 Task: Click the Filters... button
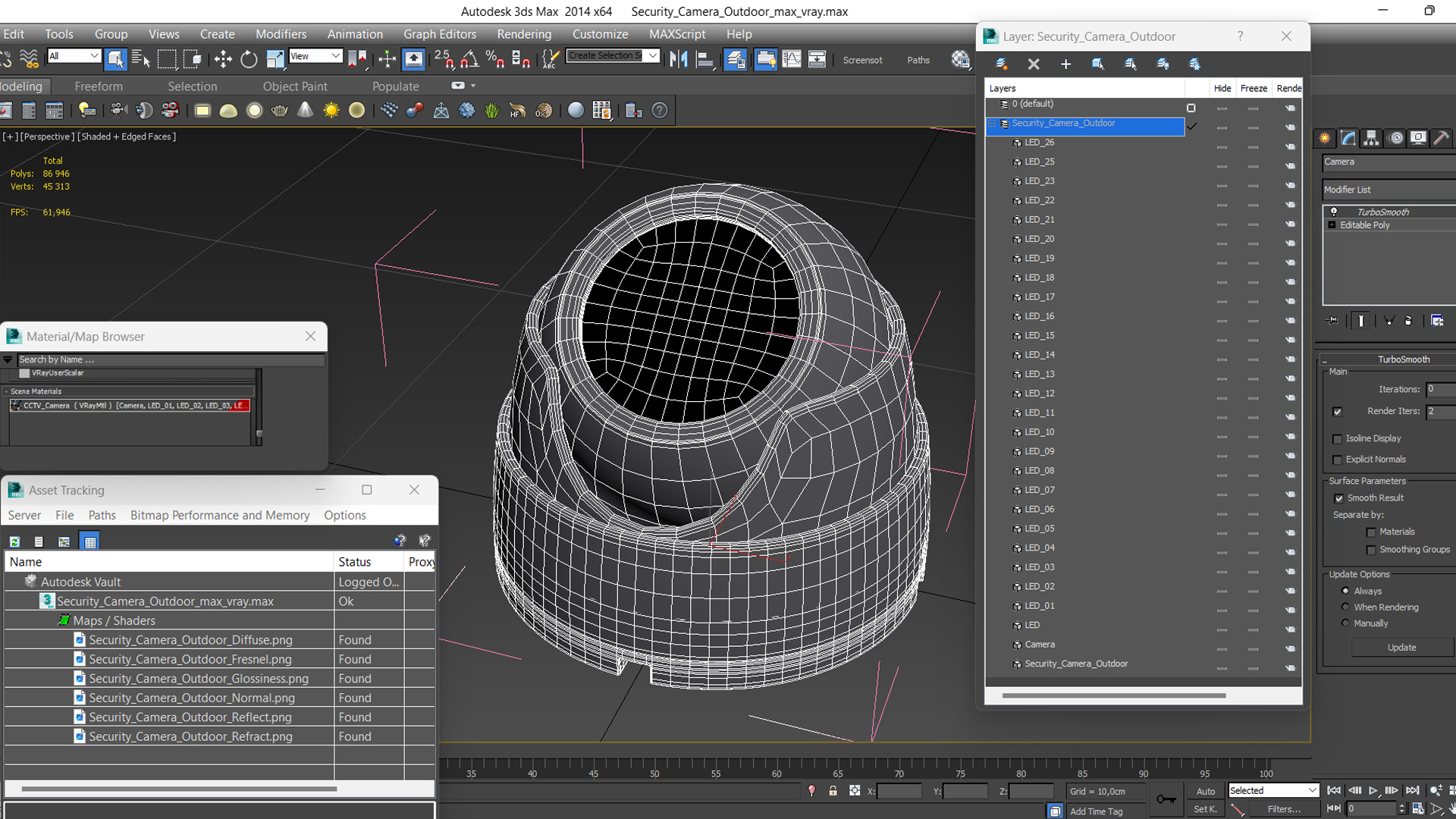1284,809
